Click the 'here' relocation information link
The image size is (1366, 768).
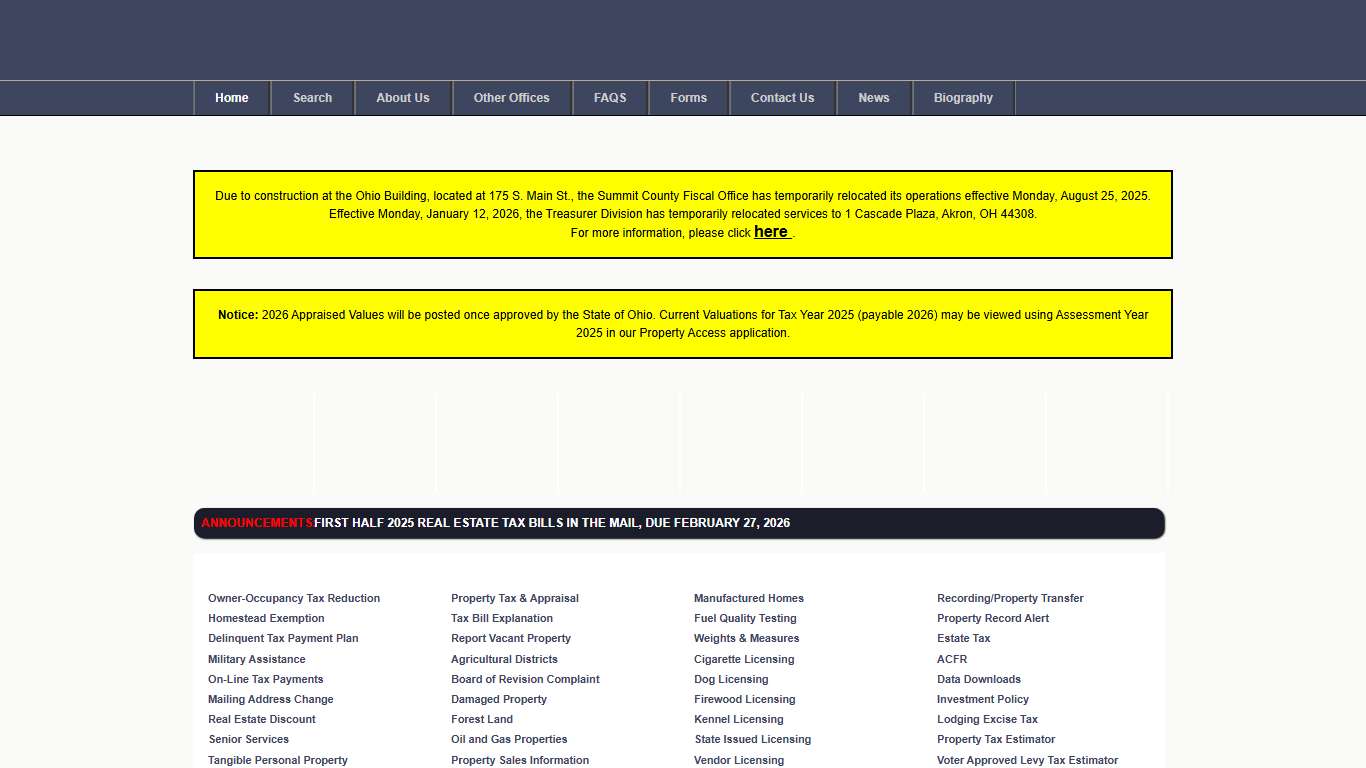click(x=771, y=232)
